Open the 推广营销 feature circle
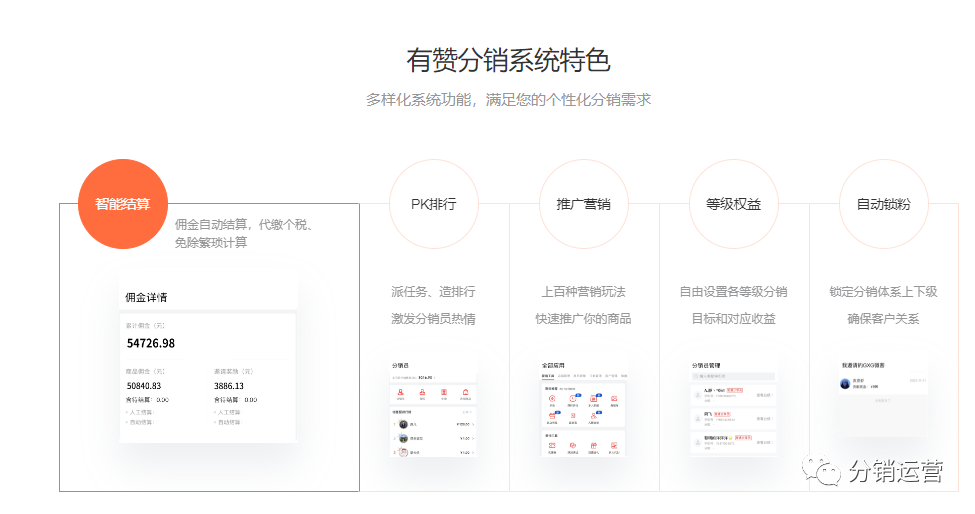The image size is (975, 514). (x=583, y=204)
